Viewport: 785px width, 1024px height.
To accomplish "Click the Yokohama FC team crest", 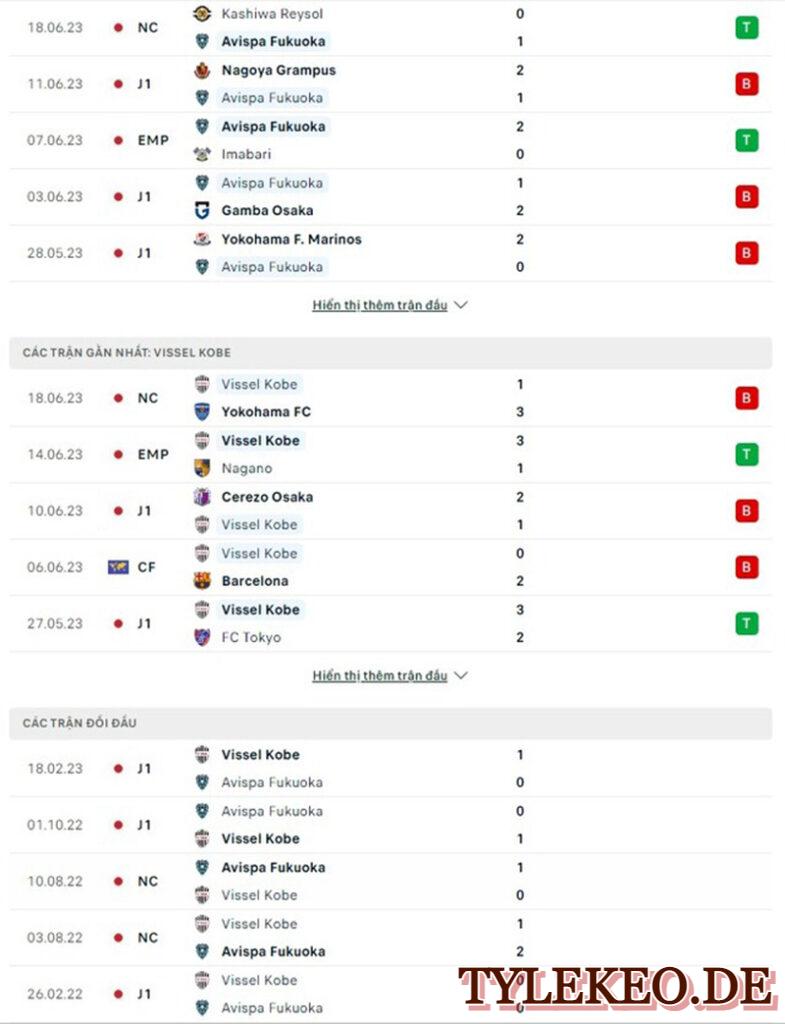I will 202,411.
